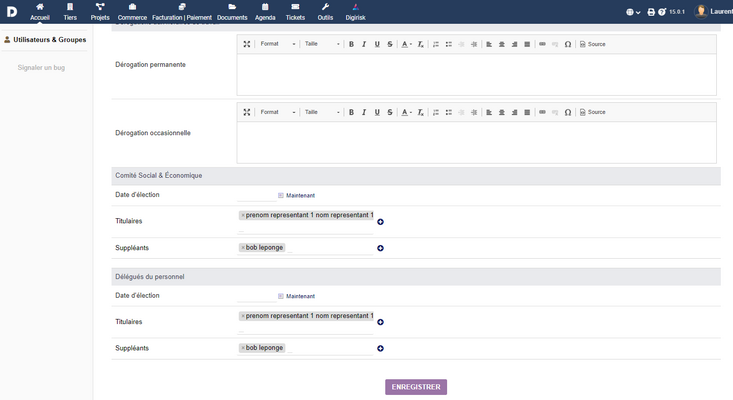The image size is (733, 400).
Task: Open Format dropdown in Dérogation permanente editor
Action: coord(278,44)
